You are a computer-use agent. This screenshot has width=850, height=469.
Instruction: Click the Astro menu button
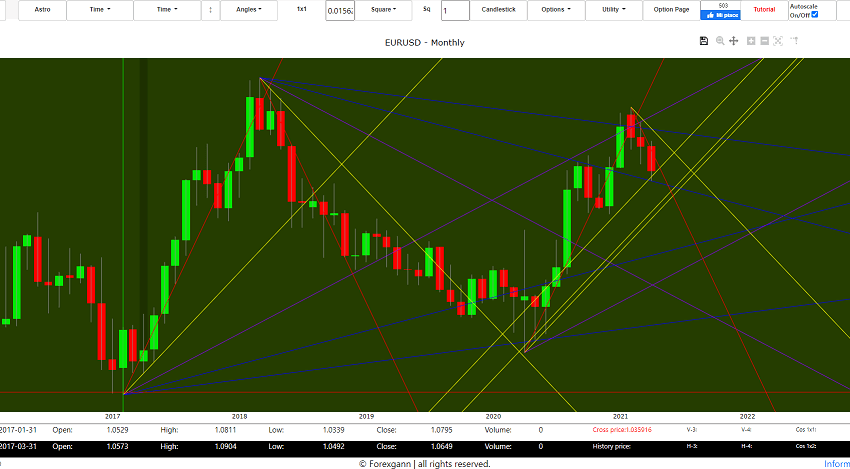[x=42, y=10]
